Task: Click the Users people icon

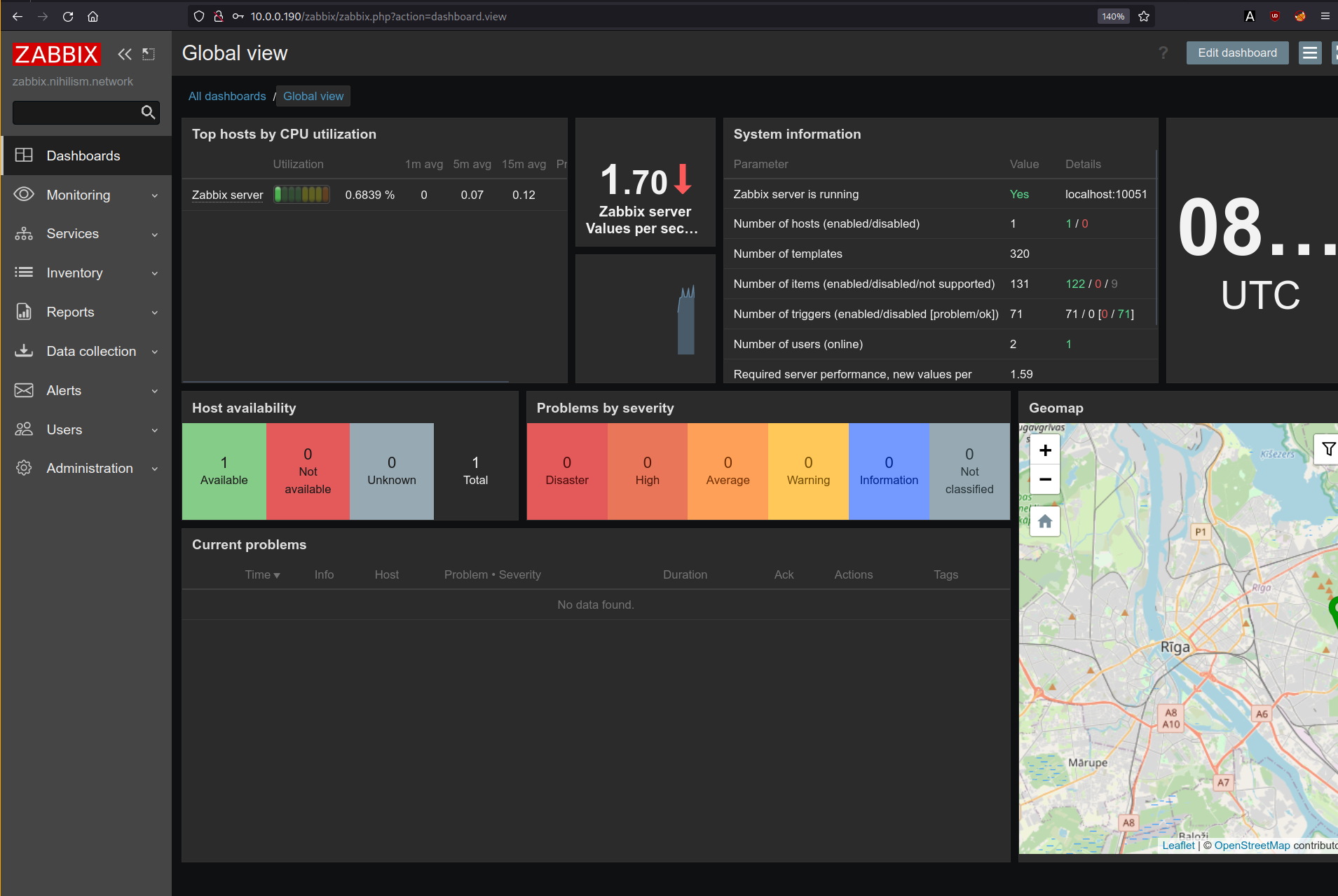Action: [x=24, y=429]
